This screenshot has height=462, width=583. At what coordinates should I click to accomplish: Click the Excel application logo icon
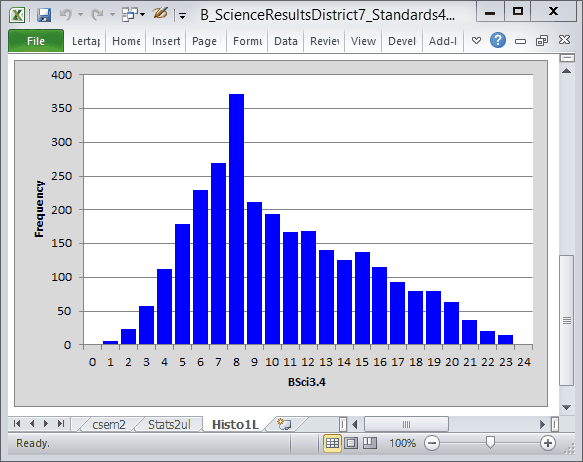tap(17, 15)
